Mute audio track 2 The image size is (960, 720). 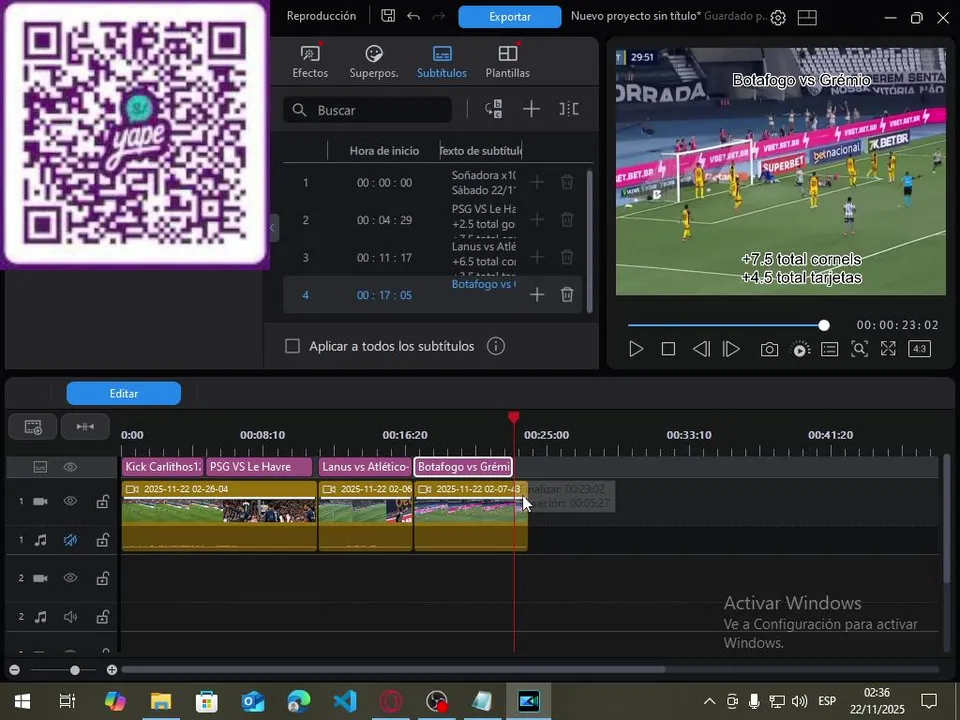[70, 617]
